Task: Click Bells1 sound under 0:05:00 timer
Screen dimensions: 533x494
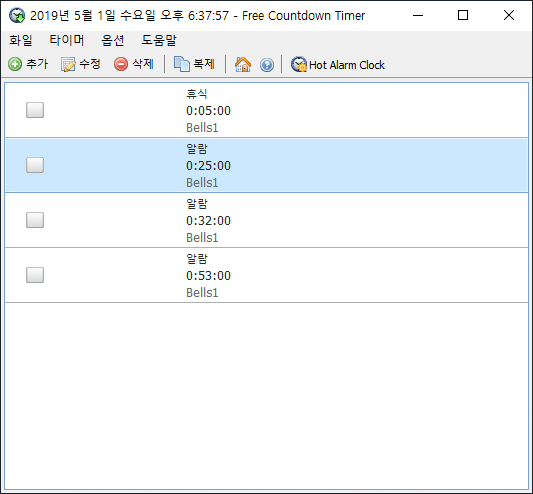Action: (202, 128)
